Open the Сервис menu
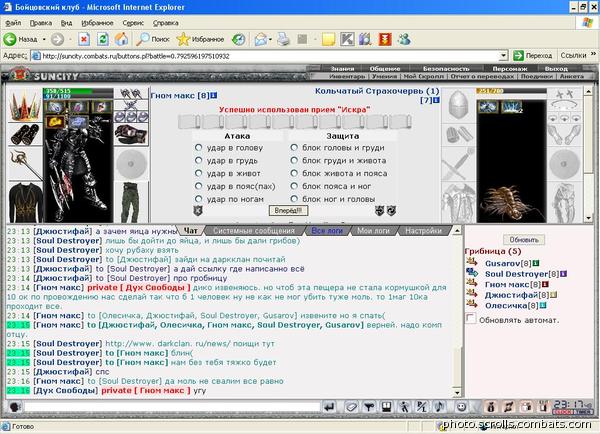600x434 pixels. 133,23
